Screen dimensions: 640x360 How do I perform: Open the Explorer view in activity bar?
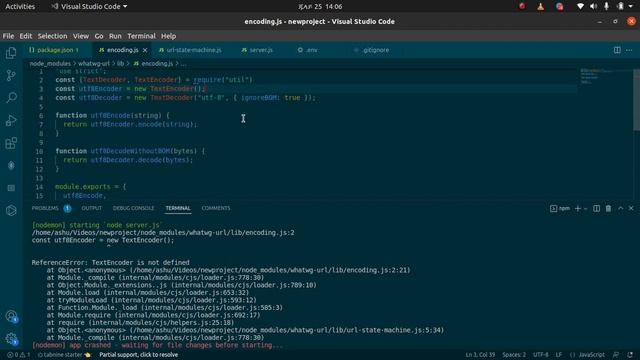11,53
